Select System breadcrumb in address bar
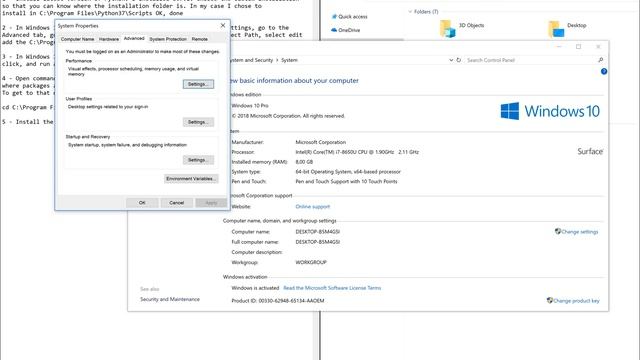The width and height of the screenshot is (640, 360). 289,60
